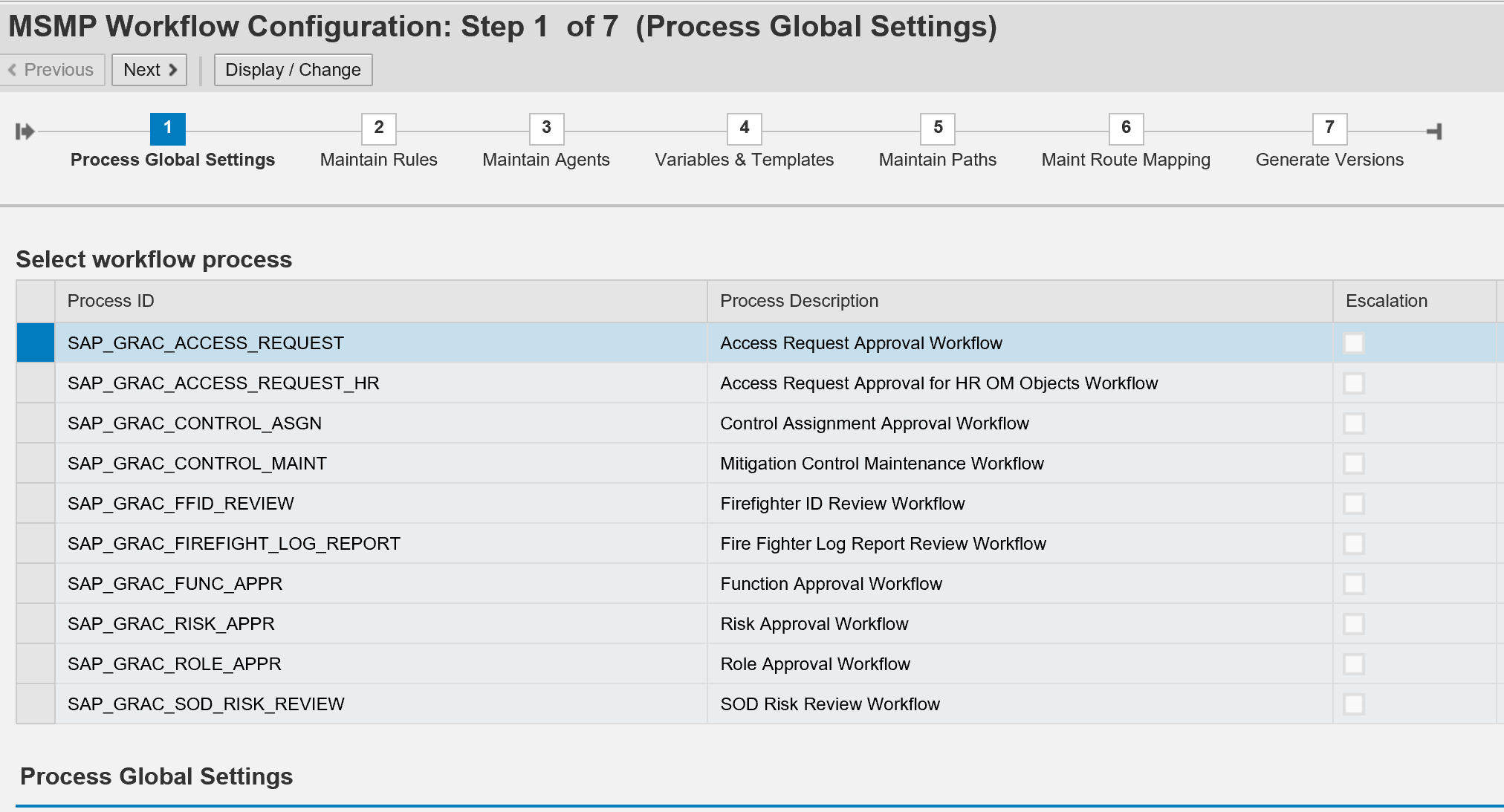Click the step 7 Generate Versions icon
Viewport: 1504px width, 812px height.
pyautogui.click(x=1329, y=128)
